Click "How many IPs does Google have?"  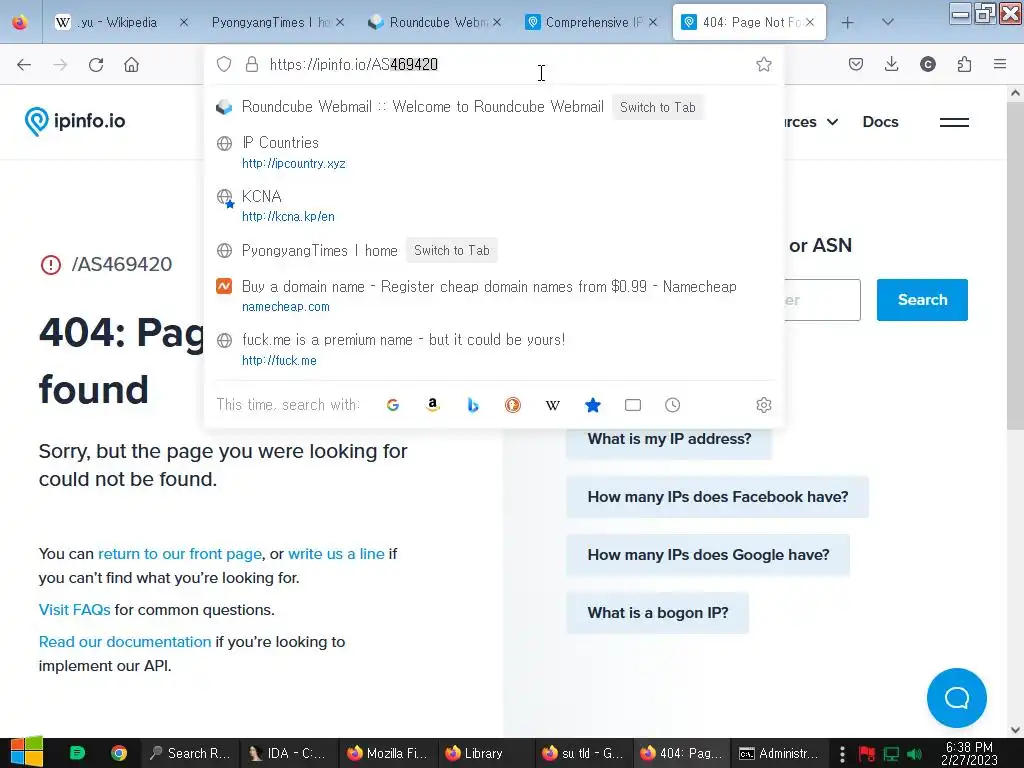[x=709, y=555]
